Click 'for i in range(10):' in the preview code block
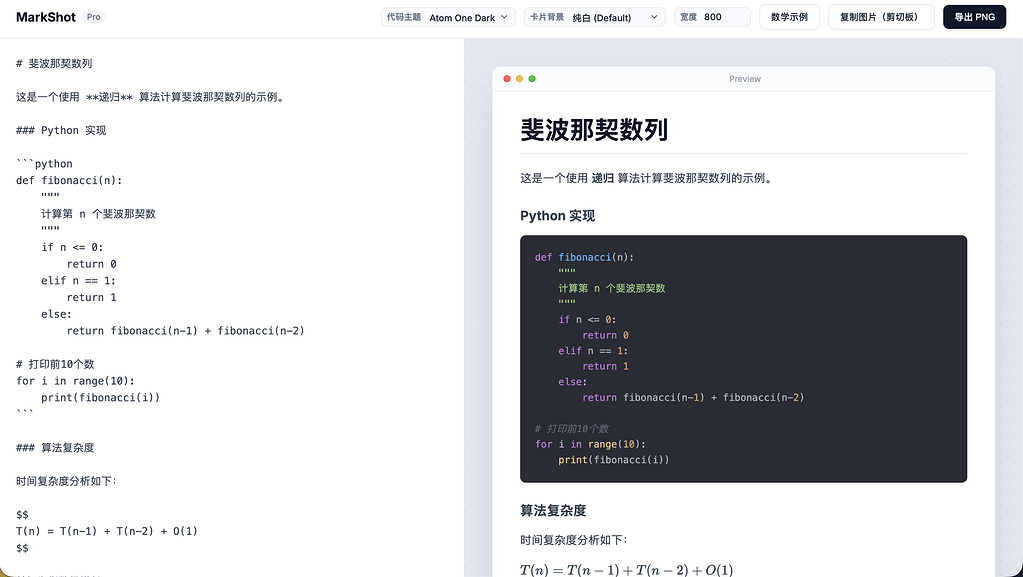1023x577 pixels. [590, 444]
